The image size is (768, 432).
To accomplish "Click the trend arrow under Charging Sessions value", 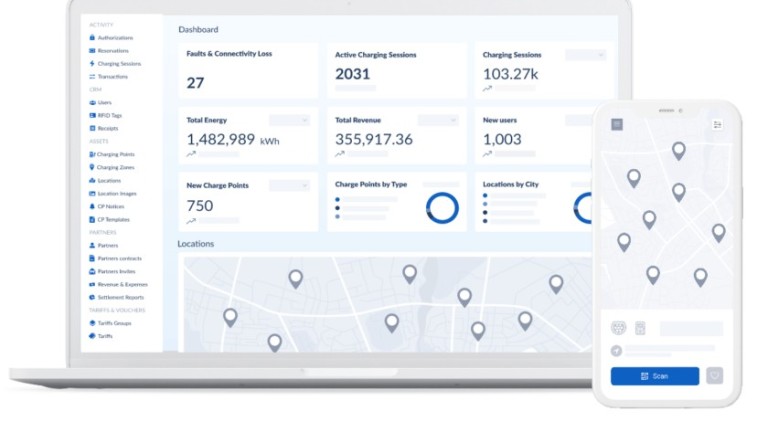I will (488, 88).
